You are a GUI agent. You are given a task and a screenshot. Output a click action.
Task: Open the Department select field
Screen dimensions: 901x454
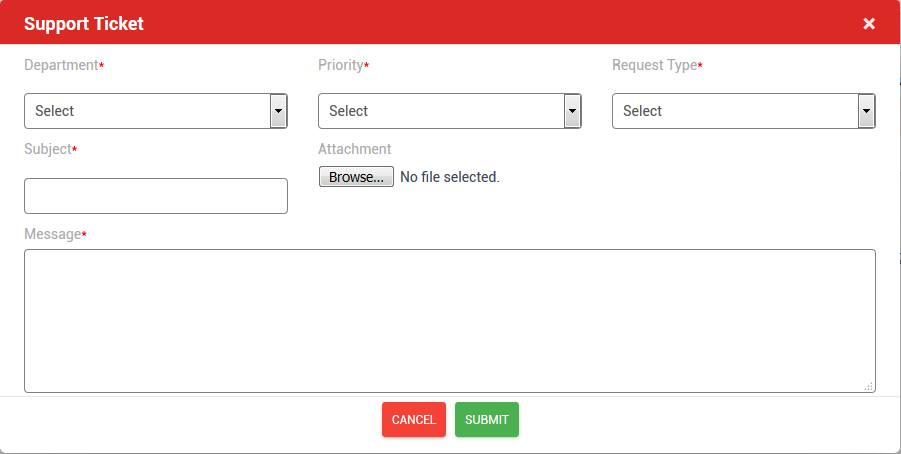point(146,111)
